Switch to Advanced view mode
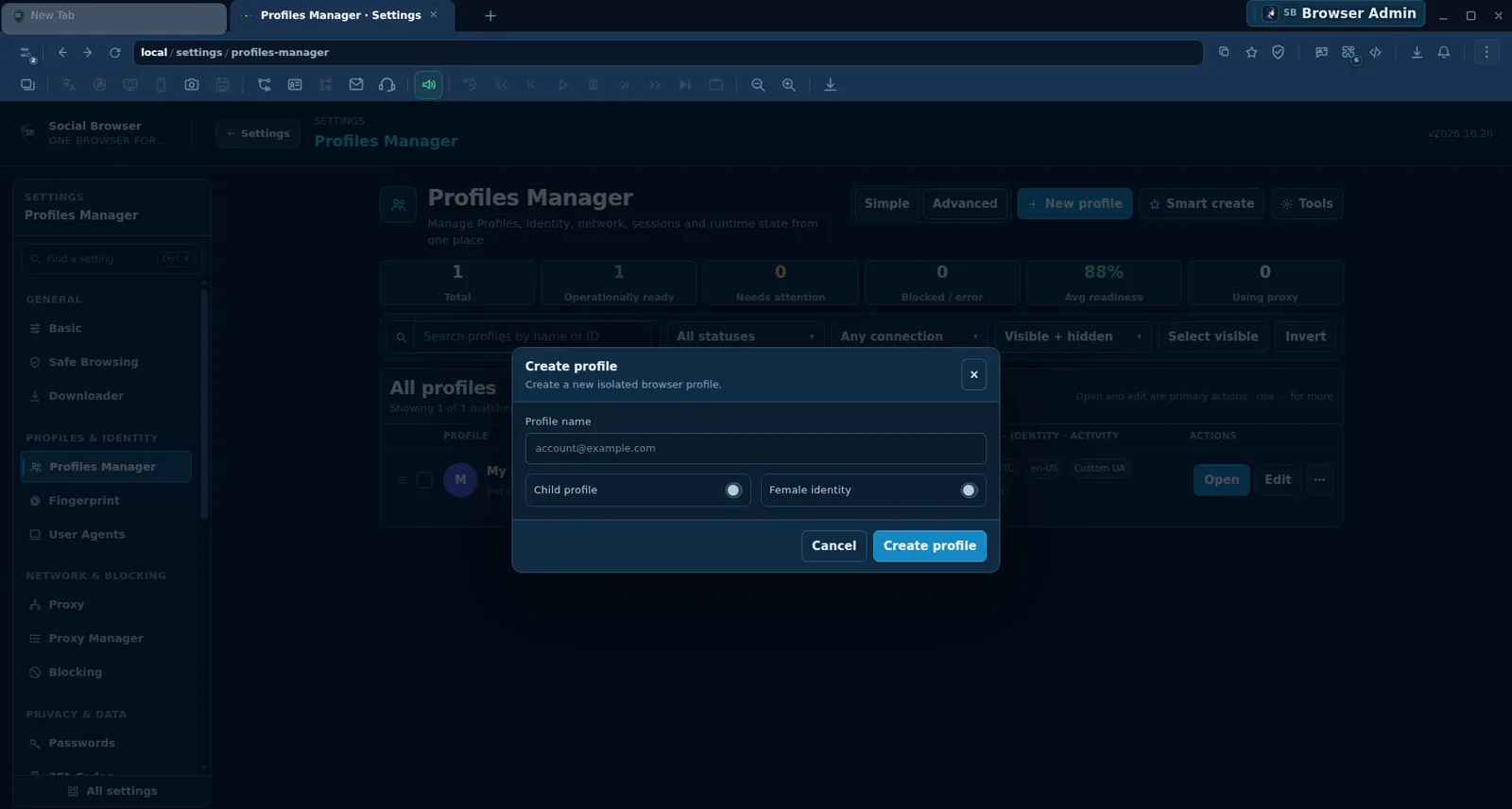 pyautogui.click(x=964, y=204)
